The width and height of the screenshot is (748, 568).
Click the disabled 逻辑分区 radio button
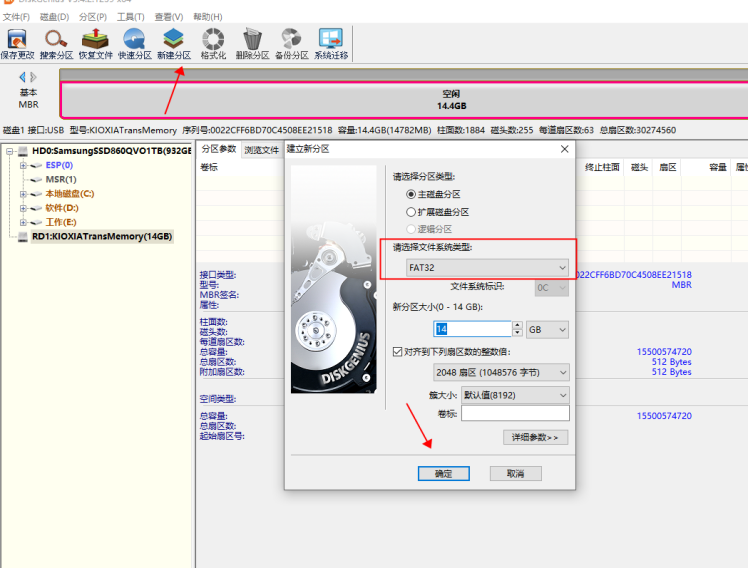(x=411, y=229)
